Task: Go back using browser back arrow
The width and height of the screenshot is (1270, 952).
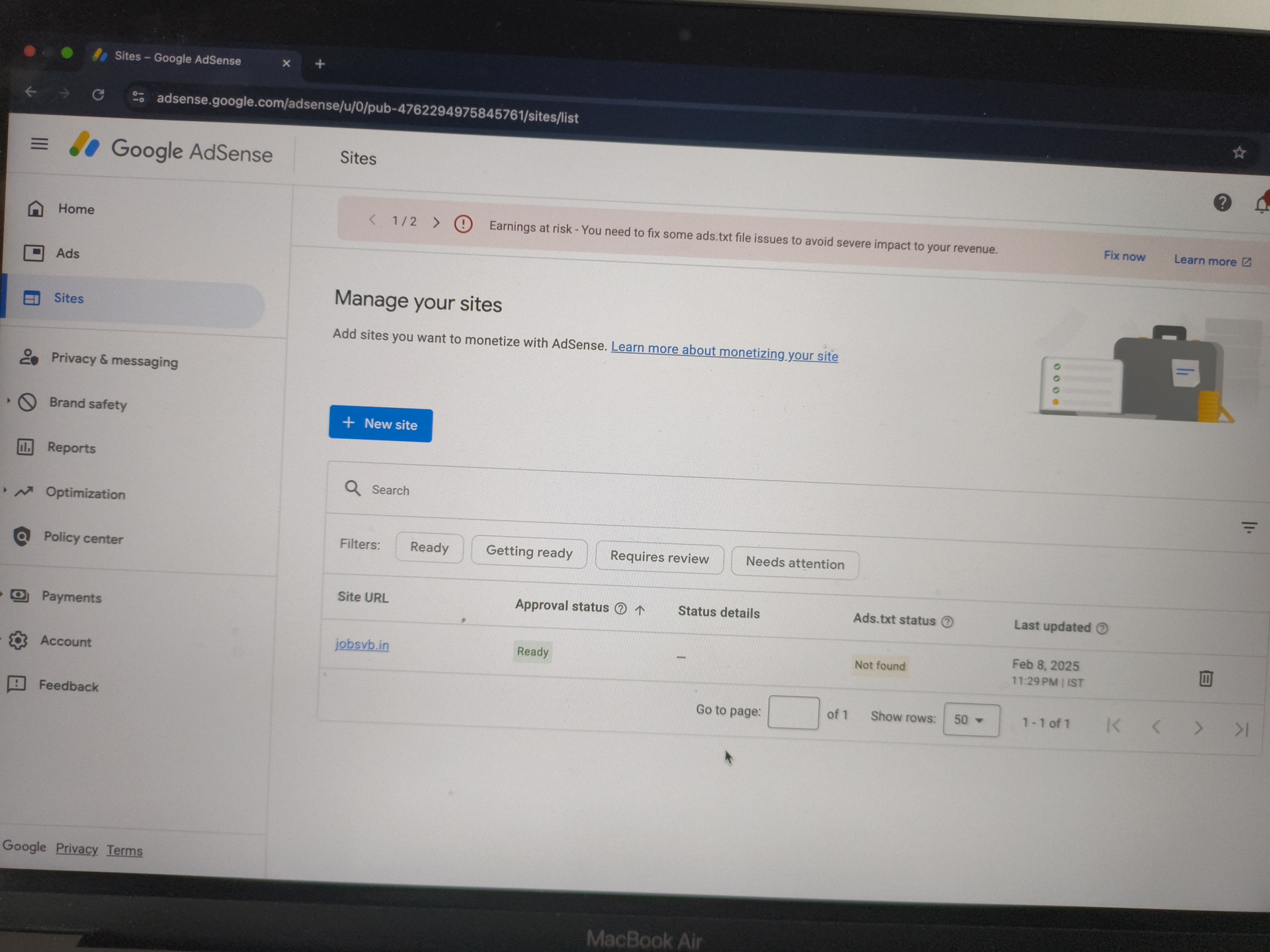Action: pos(30,92)
